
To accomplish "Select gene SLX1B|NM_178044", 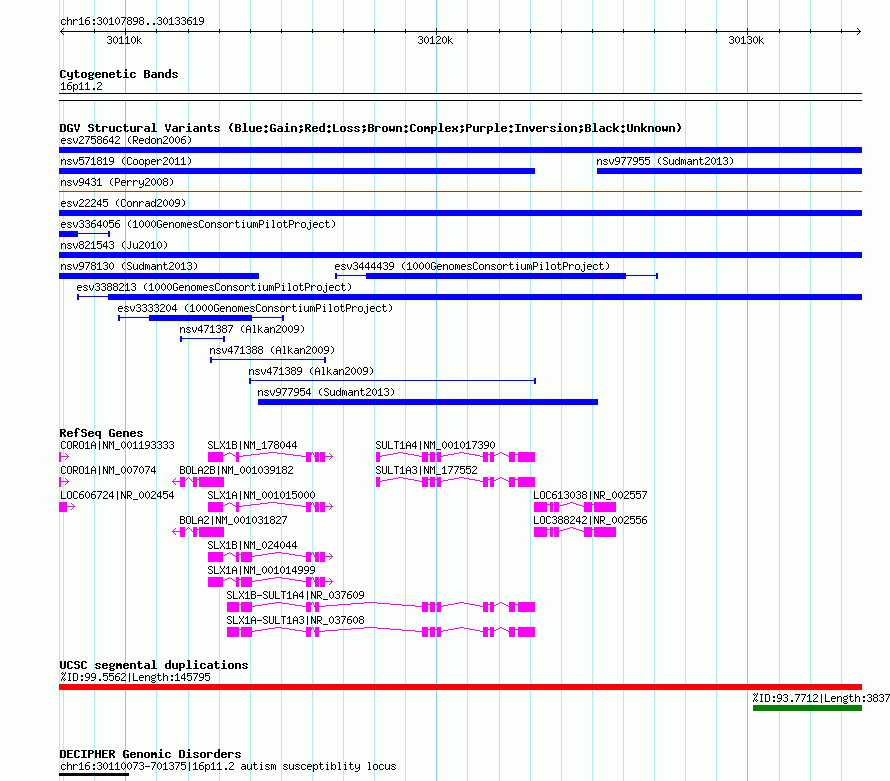I will click(252, 445).
